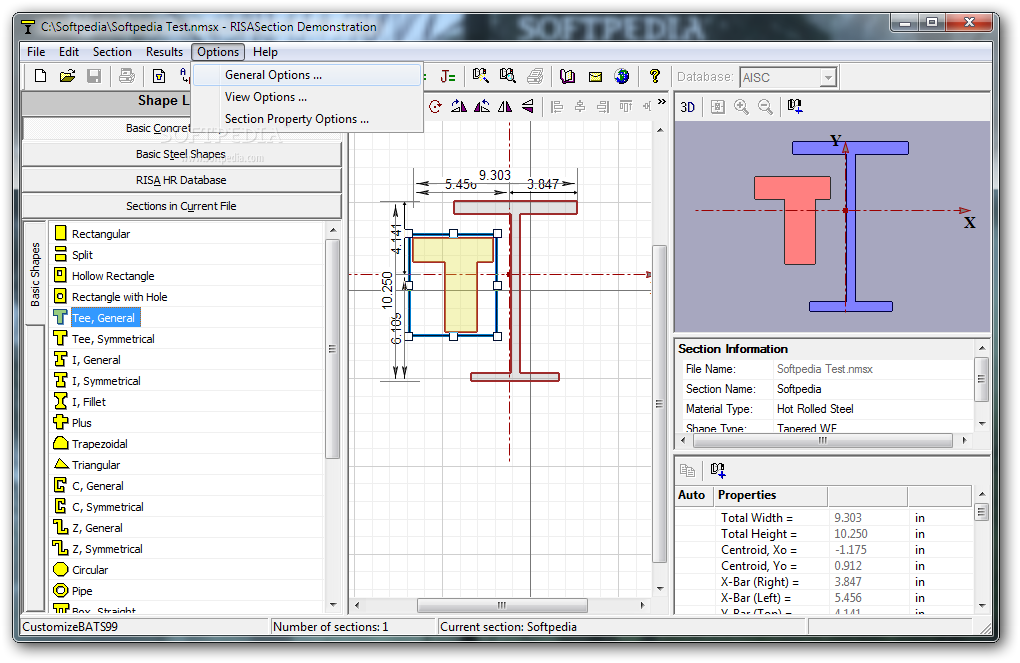
Task: Click the align top edges icon
Action: coord(626,106)
